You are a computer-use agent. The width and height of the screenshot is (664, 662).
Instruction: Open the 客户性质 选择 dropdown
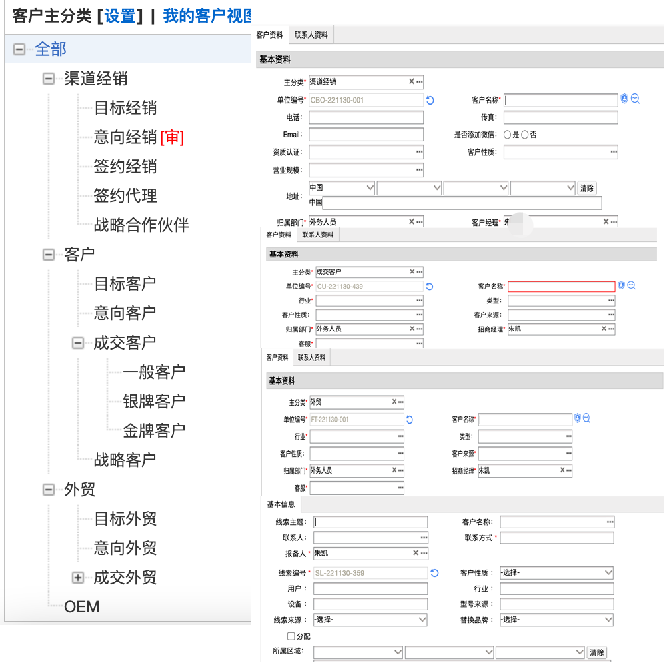(x=556, y=573)
